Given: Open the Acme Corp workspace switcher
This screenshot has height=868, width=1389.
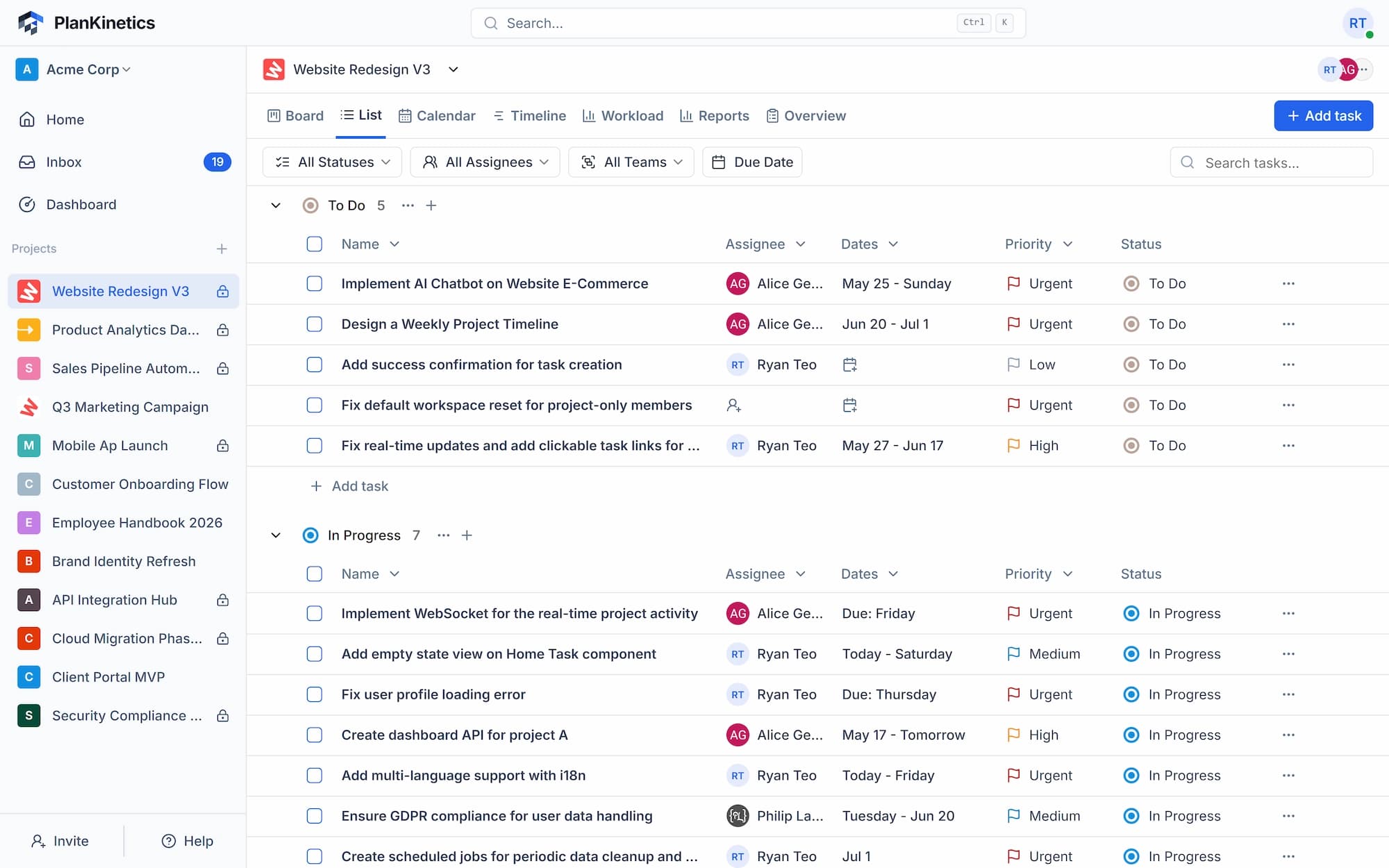Looking at the screenshot, I should click(x=73, y=69).
